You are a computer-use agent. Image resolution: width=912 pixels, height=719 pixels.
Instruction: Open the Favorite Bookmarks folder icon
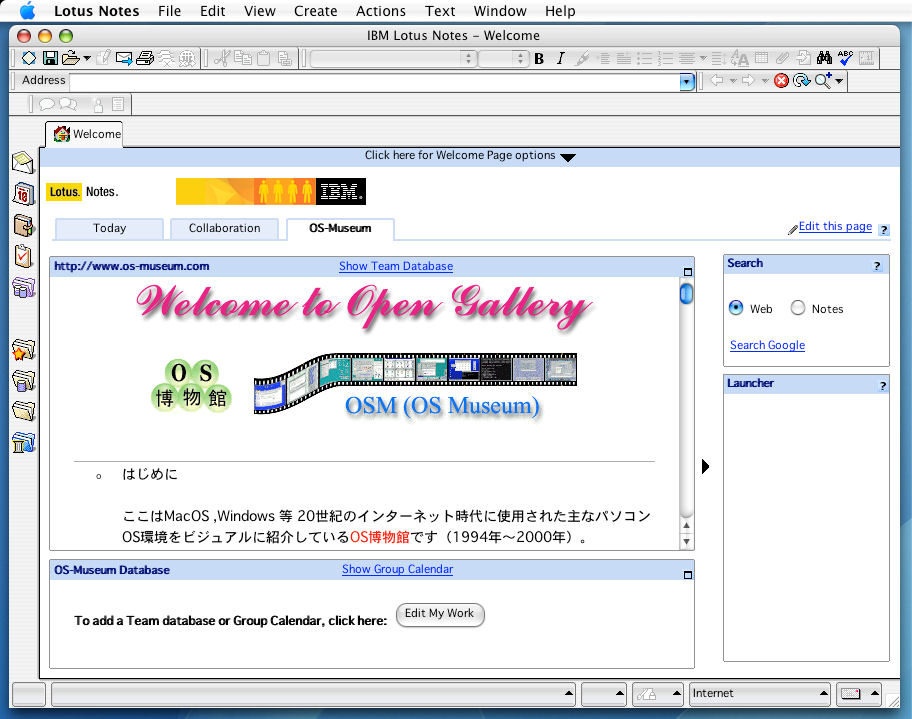click(23, 350)
